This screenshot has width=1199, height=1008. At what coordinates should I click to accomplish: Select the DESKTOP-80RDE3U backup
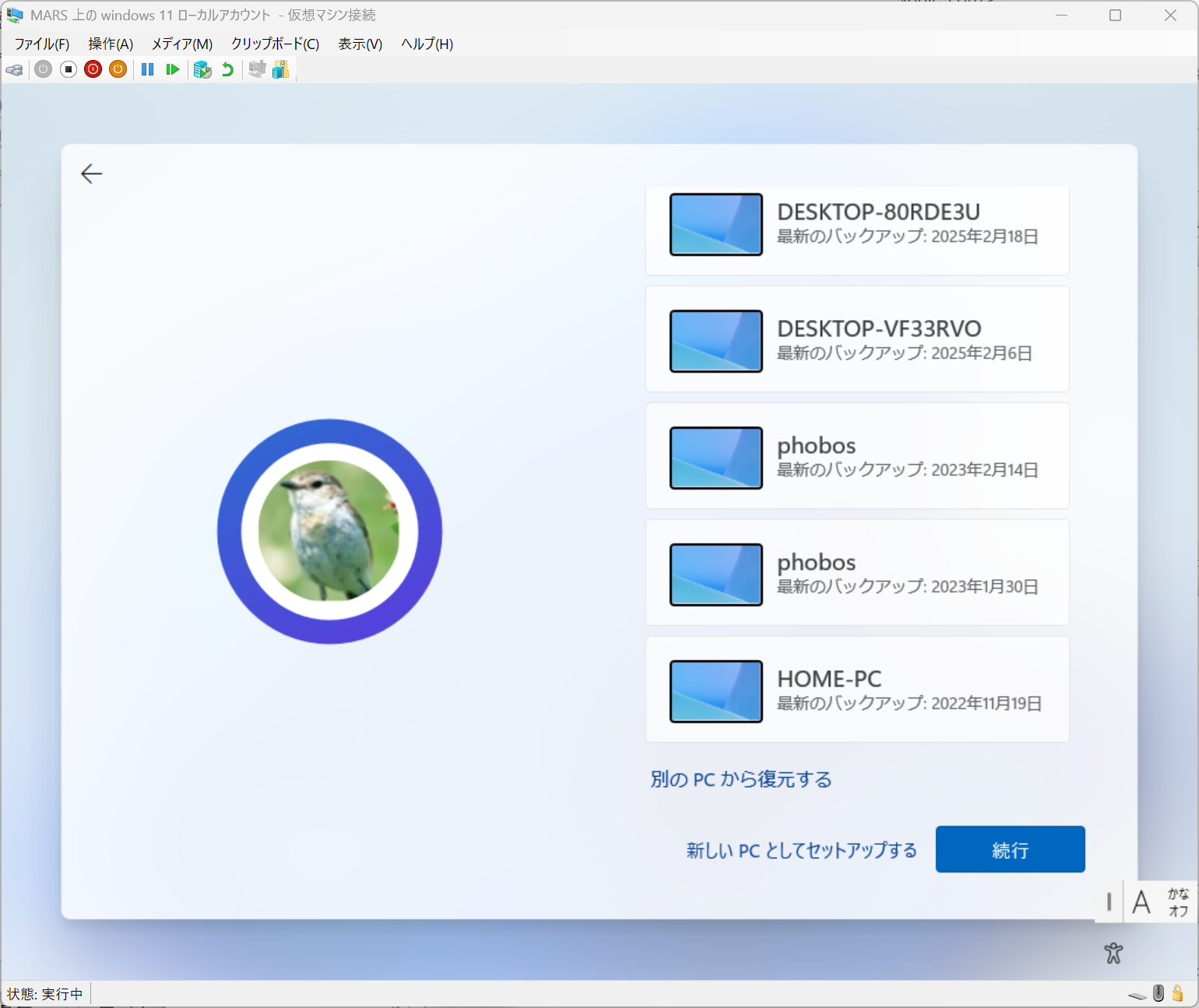pyautogui.click(x=856, y=226)
